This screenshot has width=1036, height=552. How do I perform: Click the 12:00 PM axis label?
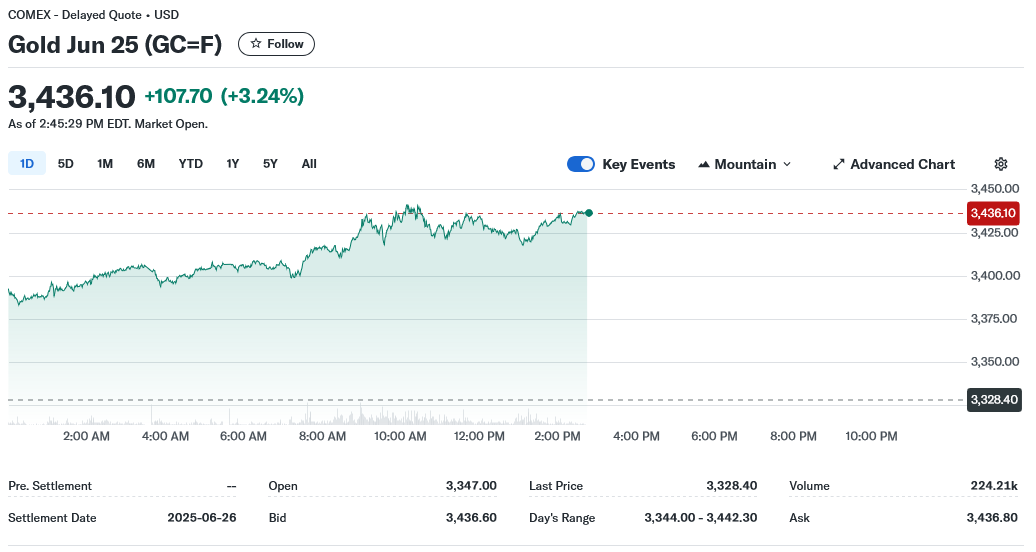click(x=479, y=436)
